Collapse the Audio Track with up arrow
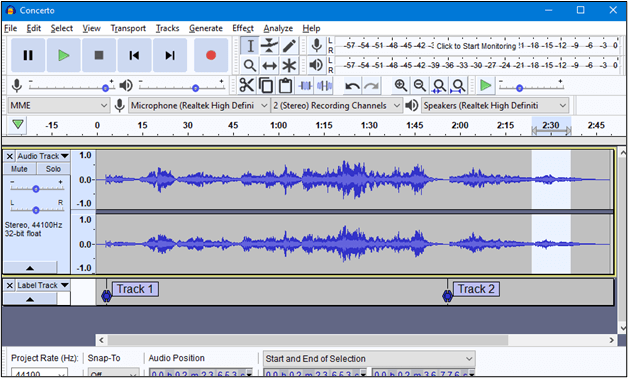 coord(30,267)
